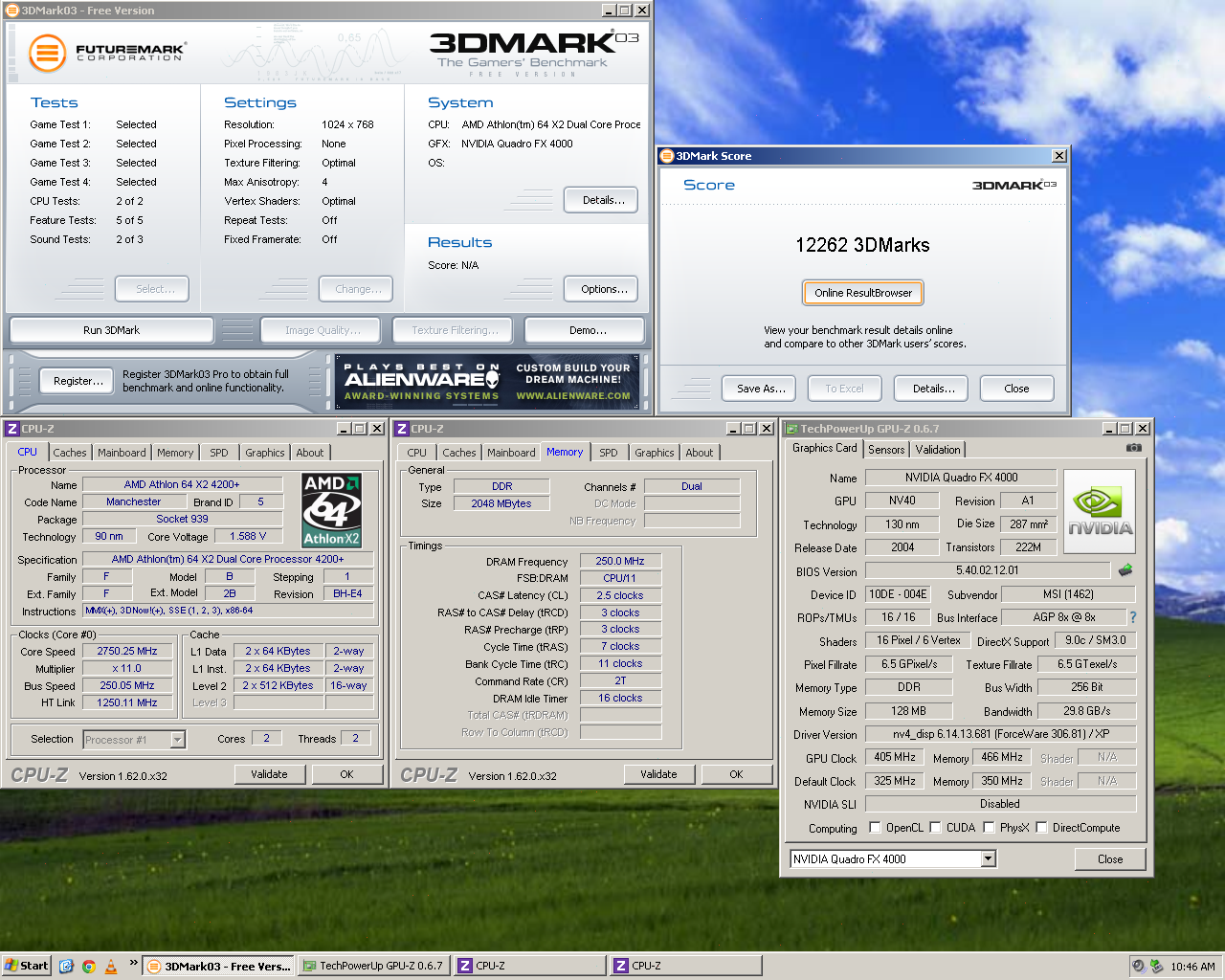This screenshot has height=980, width=1225.
Task: Open Online ResultBrowser
Action: pos(863,293)
